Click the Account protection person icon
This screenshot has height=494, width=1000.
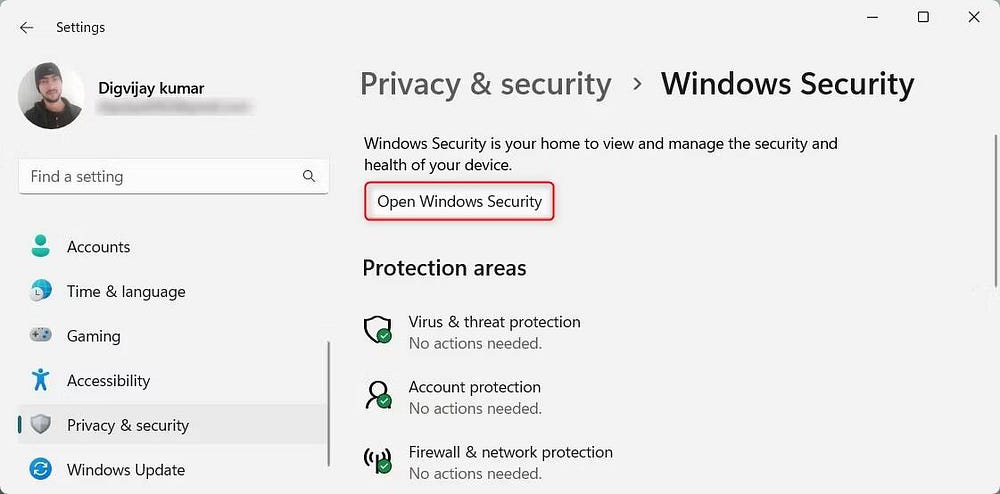(378, 395)
